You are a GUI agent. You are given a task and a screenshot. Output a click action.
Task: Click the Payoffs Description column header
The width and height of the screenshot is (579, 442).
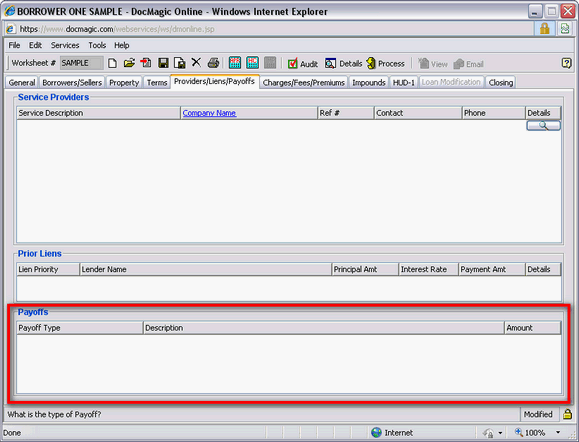point(324,328)
